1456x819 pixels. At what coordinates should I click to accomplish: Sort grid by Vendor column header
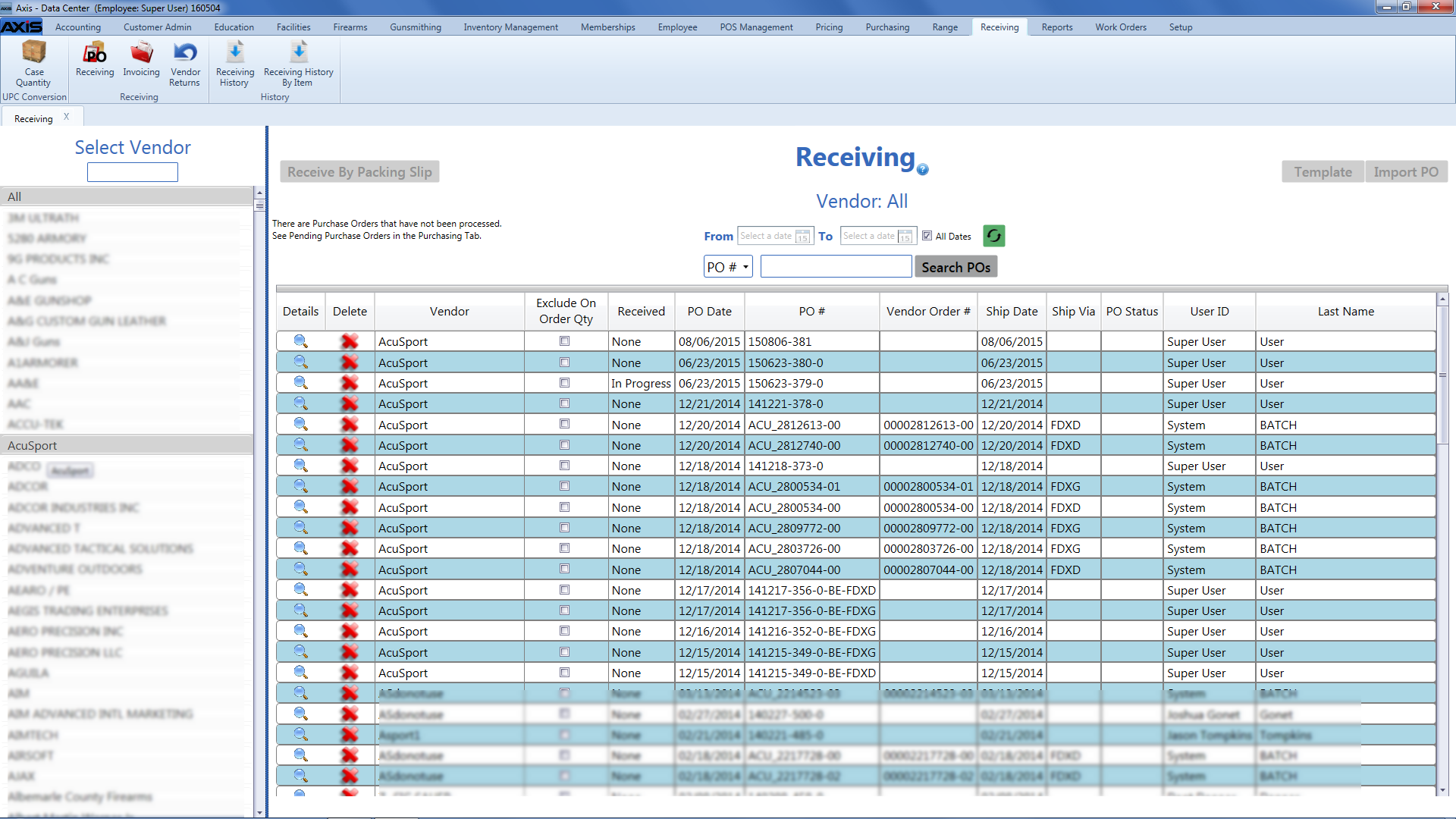449,312
